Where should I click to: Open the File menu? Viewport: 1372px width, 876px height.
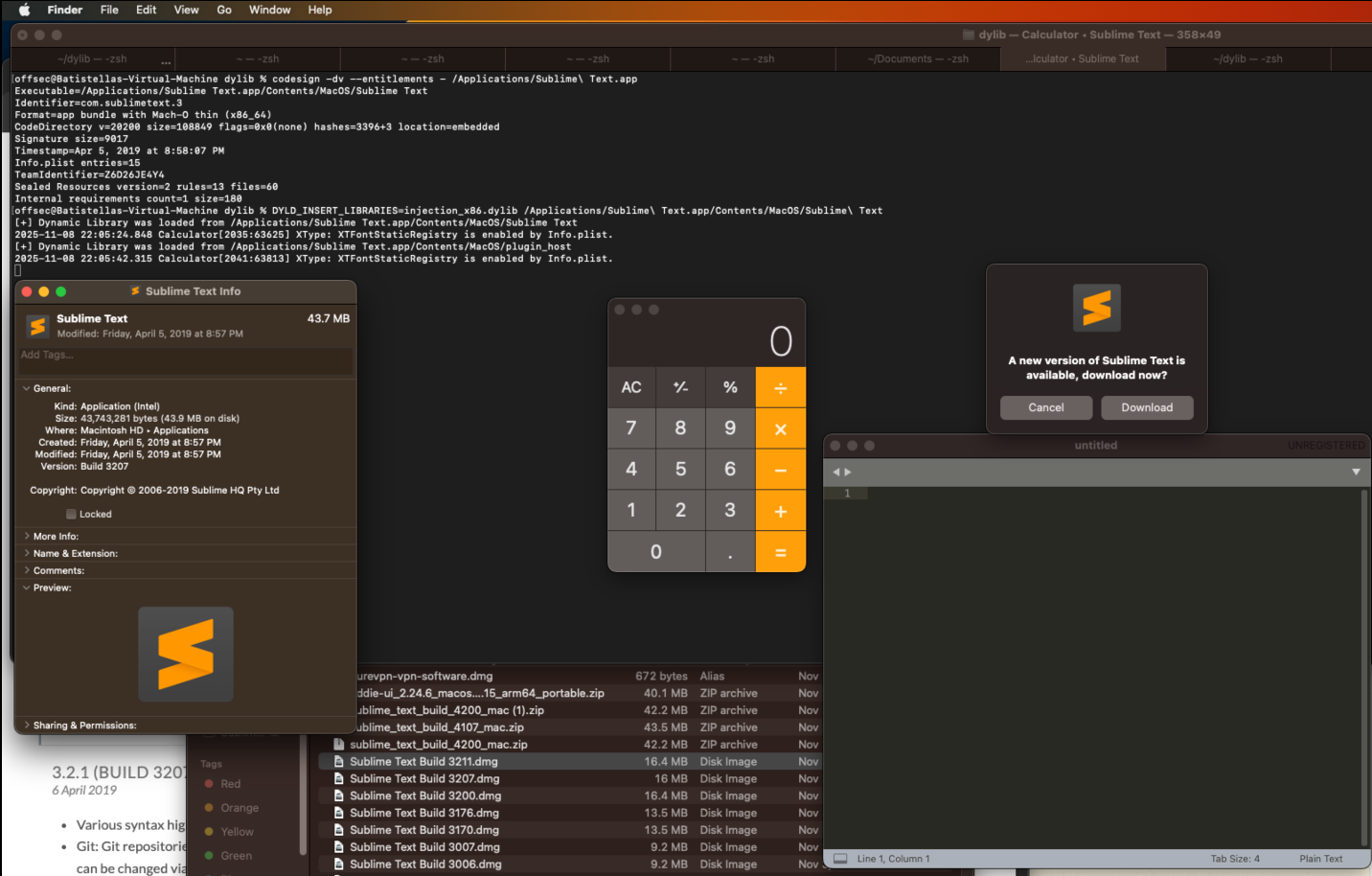[109, 10]
